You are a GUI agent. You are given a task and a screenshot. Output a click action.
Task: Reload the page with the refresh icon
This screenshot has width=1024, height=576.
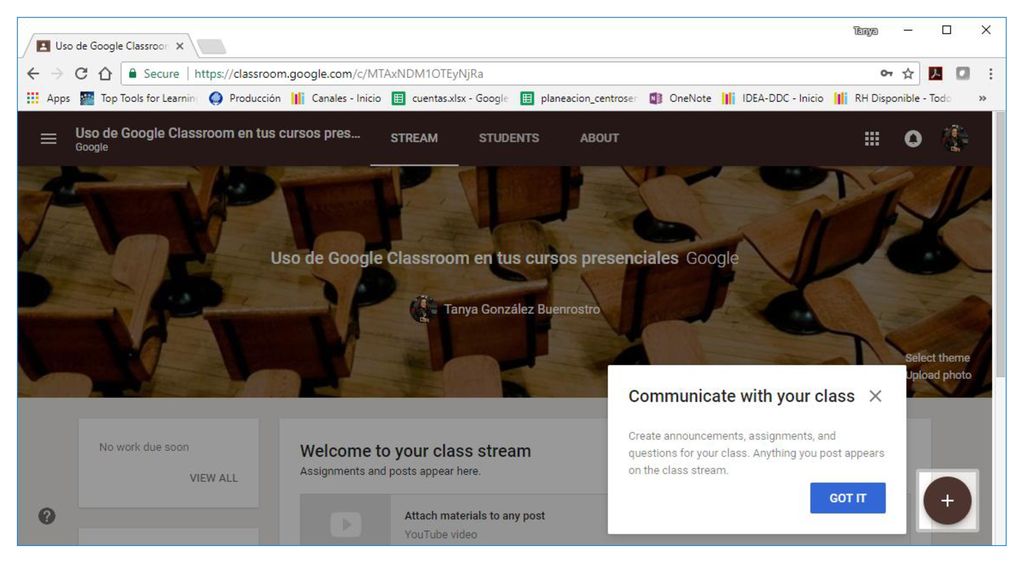(81, 74)
